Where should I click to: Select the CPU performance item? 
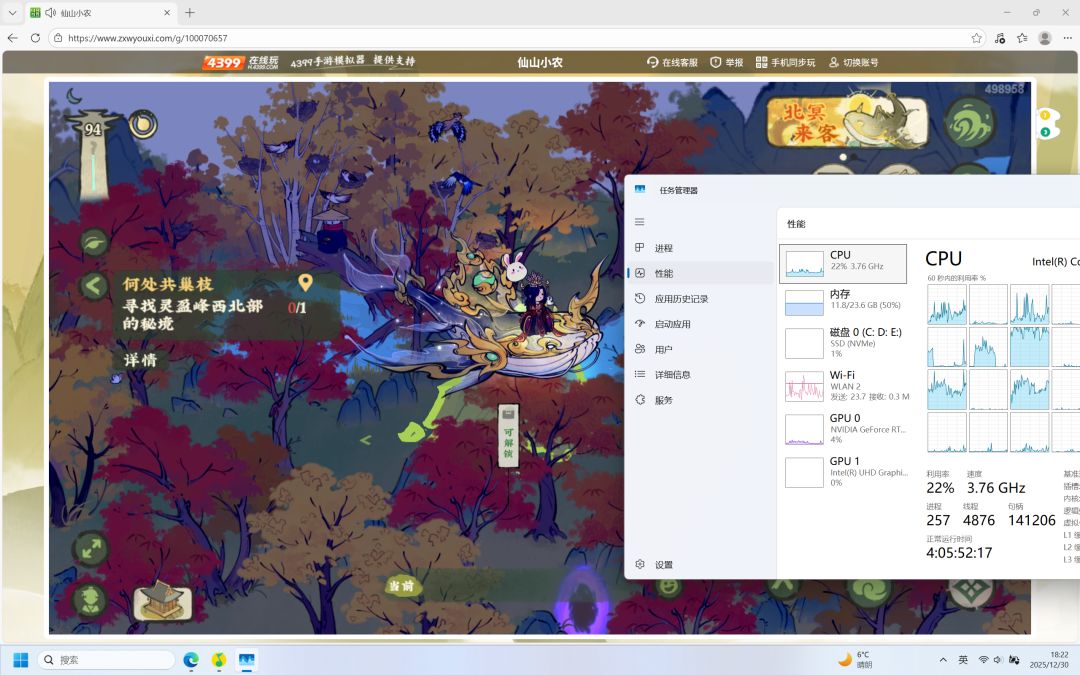pyautogui.click(x=843, y=263)
